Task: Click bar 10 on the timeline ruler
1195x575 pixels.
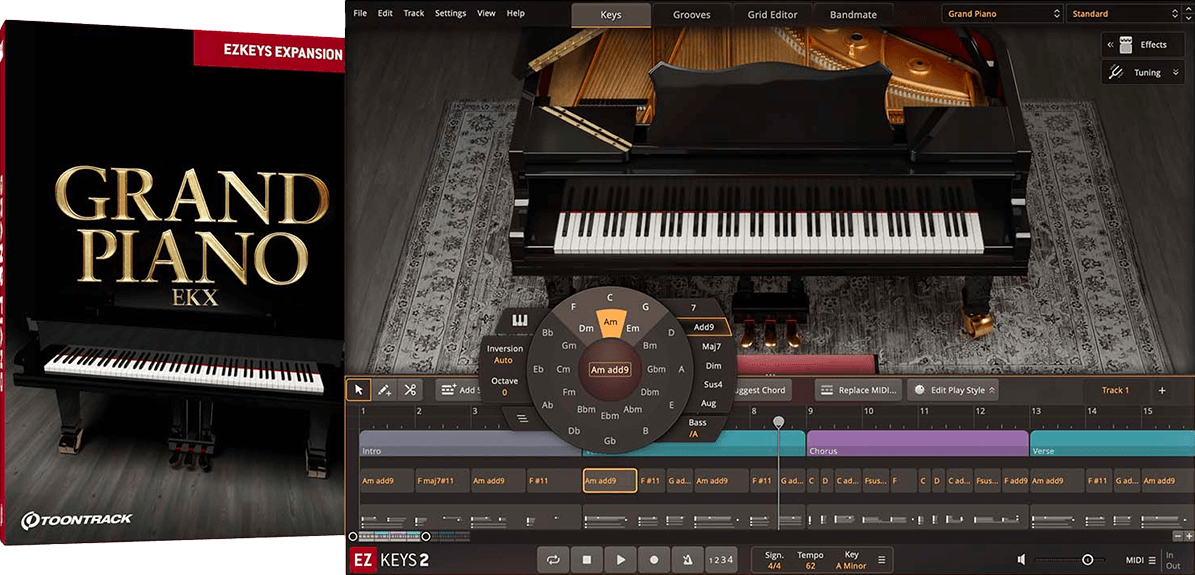Action: tap(868, 411)
